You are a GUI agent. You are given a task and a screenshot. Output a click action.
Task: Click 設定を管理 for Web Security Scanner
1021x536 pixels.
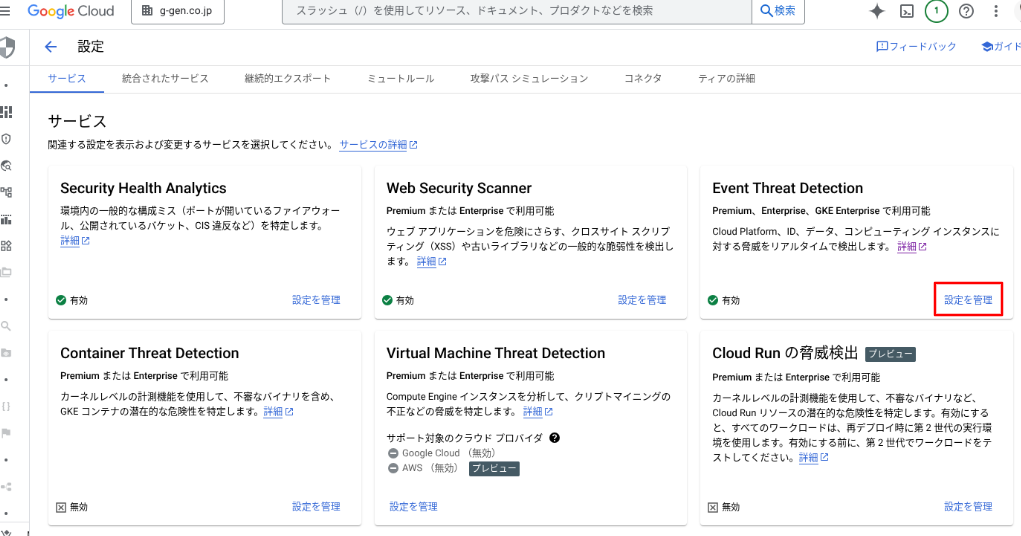[642, 300]
